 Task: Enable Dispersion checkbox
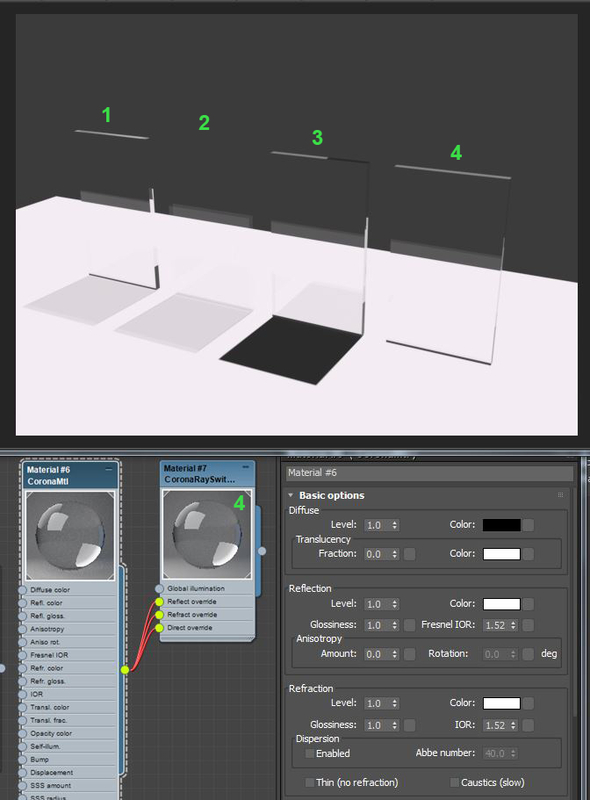309,754
